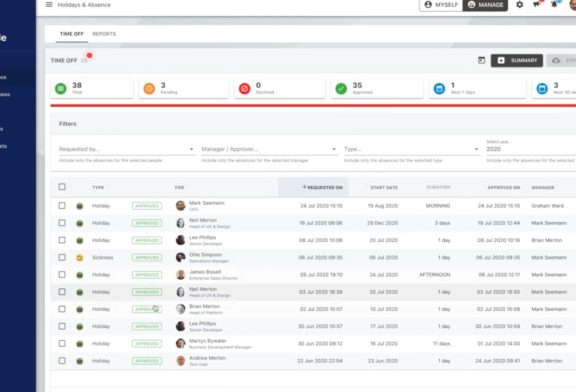576x392 pixels.
Task: Click Andrew Merton's avatar picture
Action: click(x=180, y=361)
